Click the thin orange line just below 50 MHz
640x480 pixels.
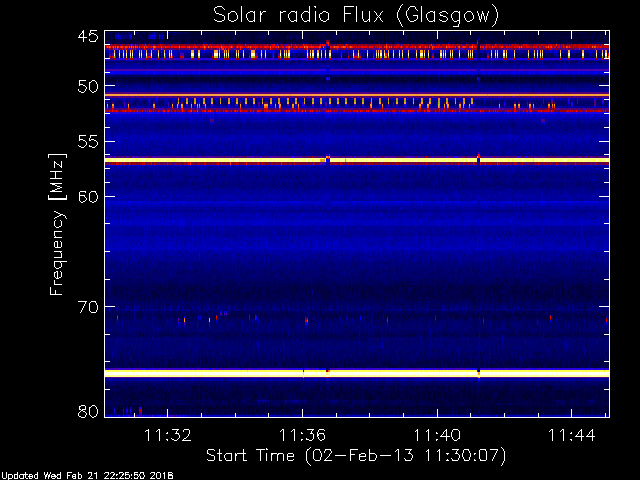pyautogui.click(x=357, y=95)
